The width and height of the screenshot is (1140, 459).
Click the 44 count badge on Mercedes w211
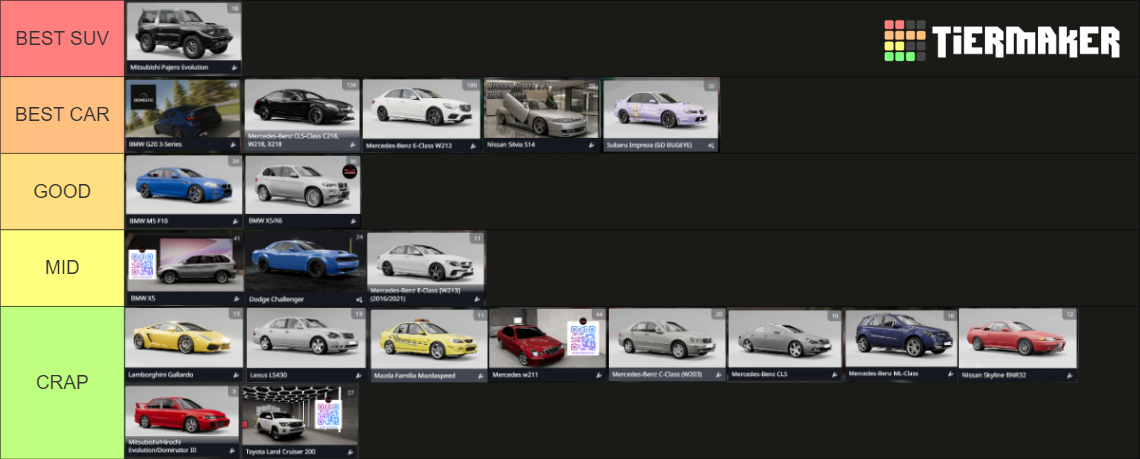[599, 314]
